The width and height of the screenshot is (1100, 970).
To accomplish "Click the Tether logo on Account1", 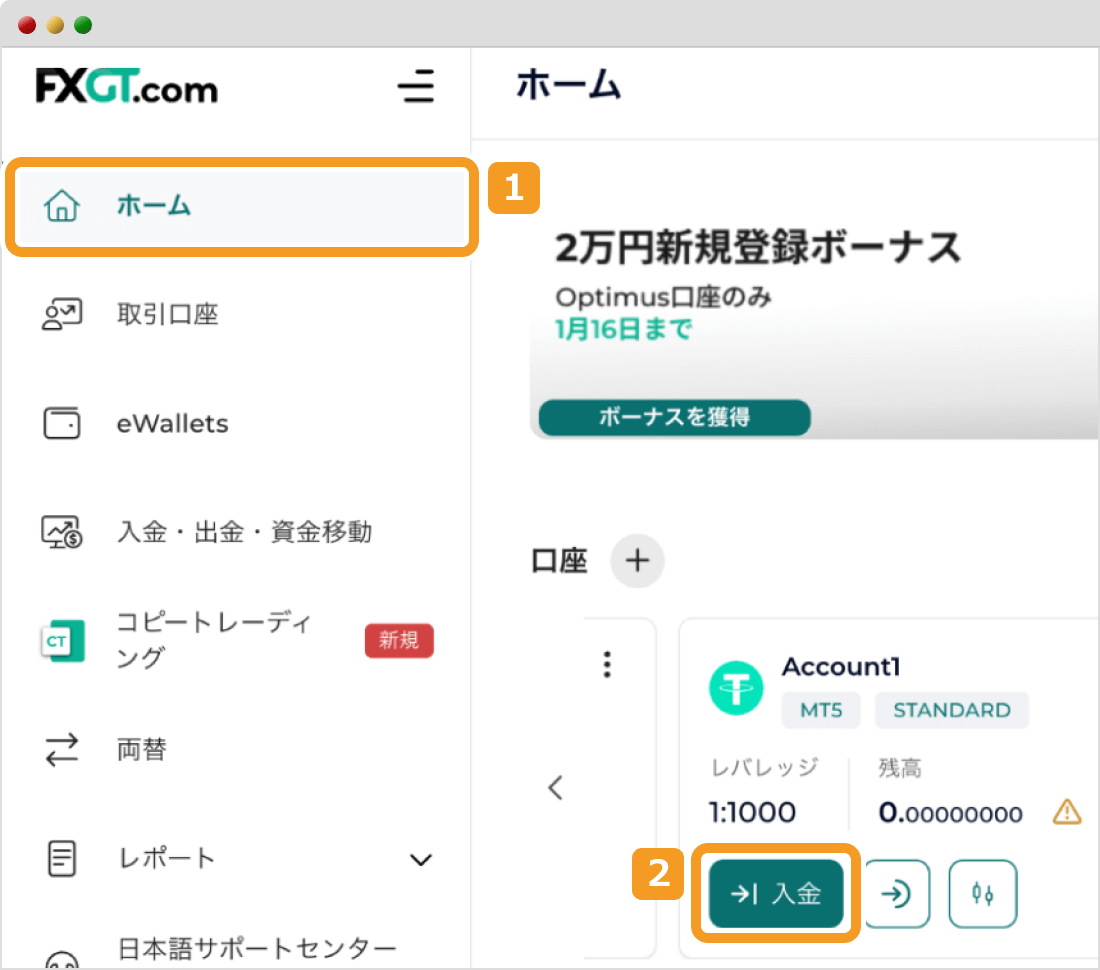I will coord(736,688).
